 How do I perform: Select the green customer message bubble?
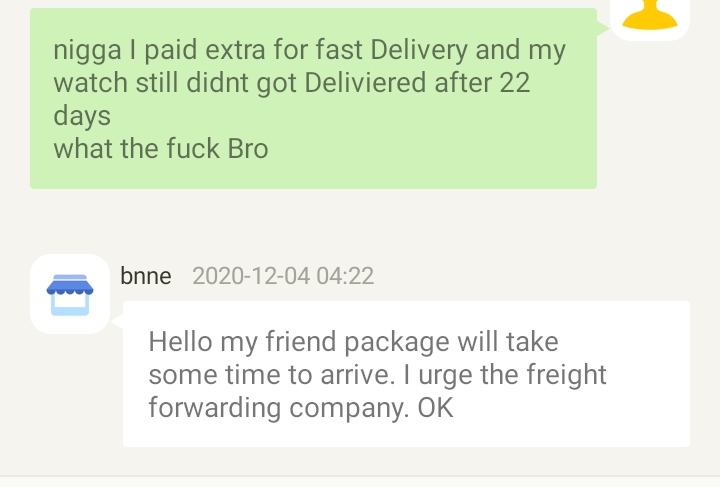click(x=313, y=98)
